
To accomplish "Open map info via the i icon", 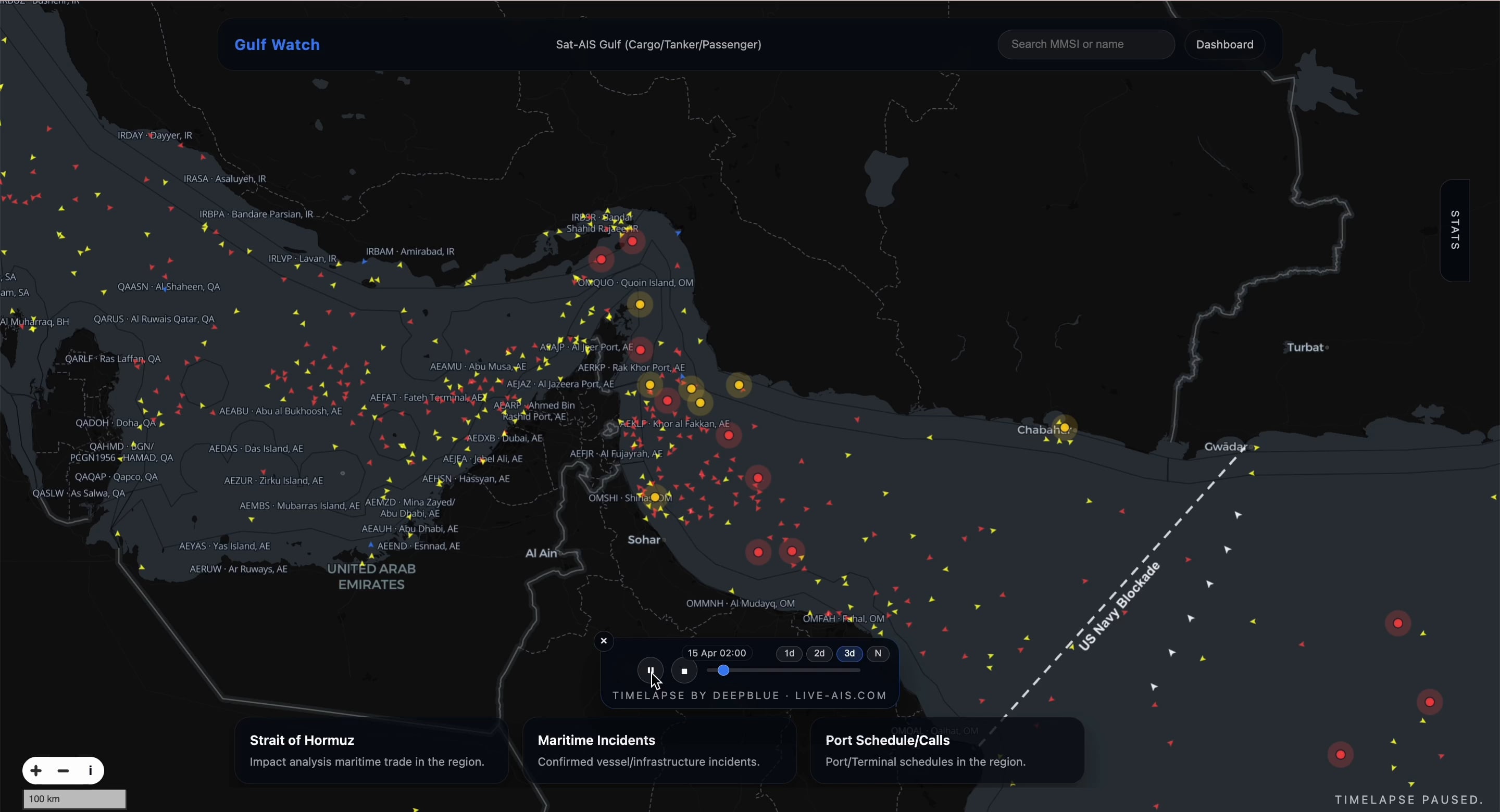I will click(x=90, y=771).
